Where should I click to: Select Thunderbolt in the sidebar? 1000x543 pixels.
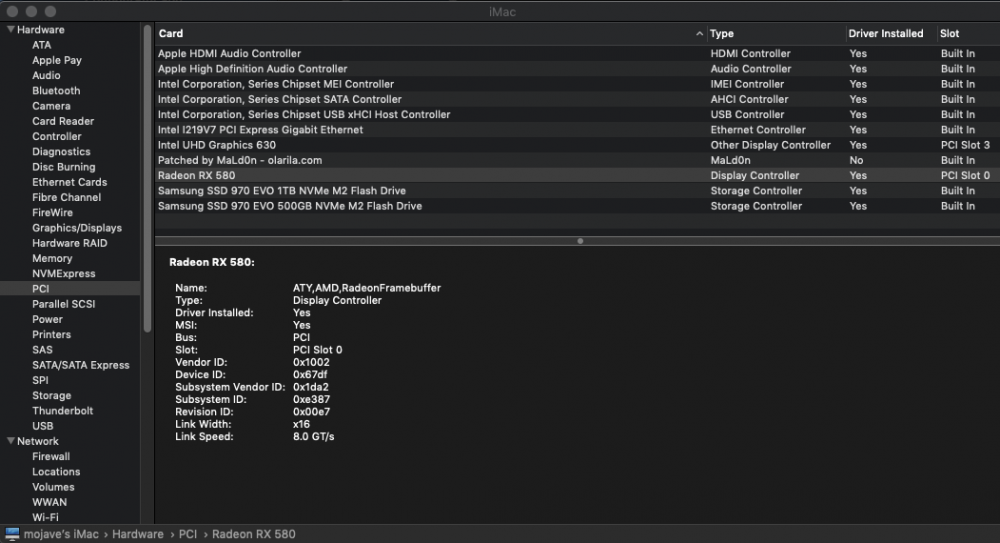[62, 411]
